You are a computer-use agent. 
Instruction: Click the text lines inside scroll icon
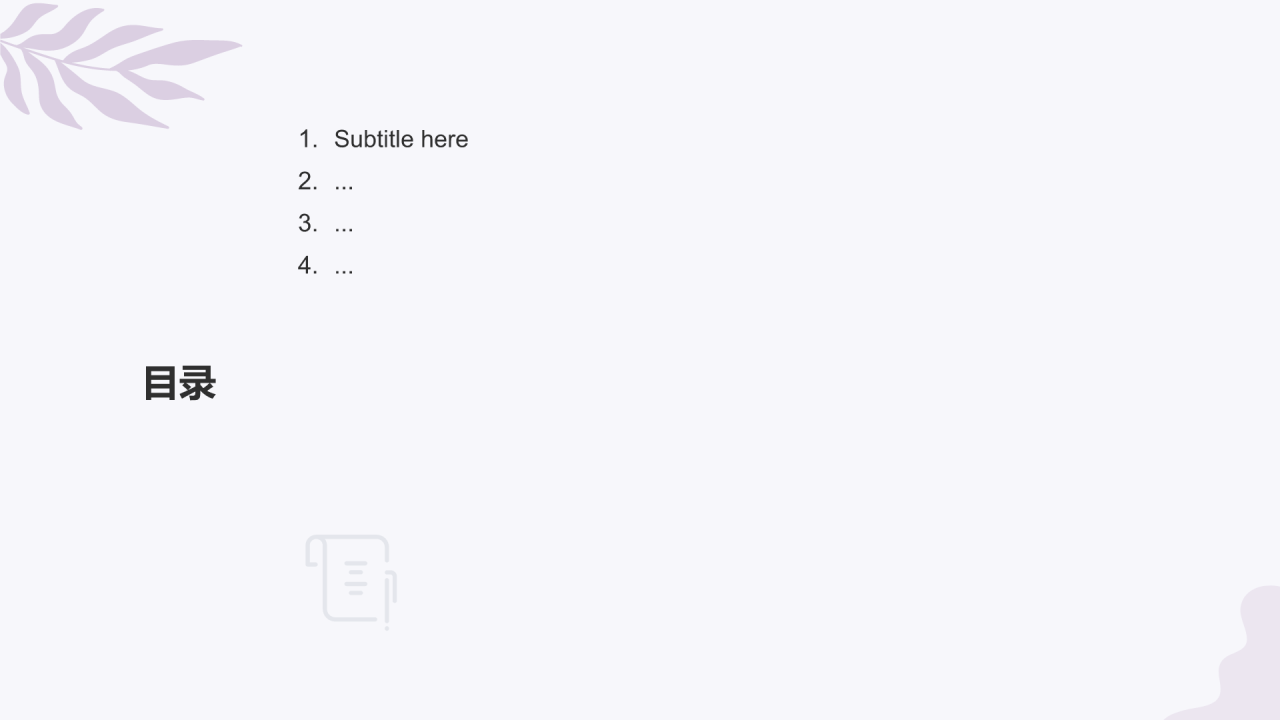click(x=356, y=577)
